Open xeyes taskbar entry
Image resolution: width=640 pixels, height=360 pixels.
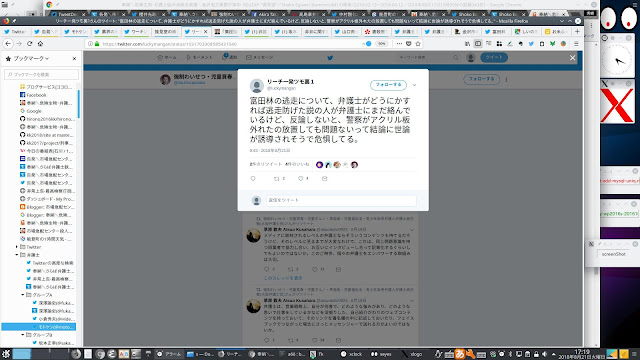[x=381, y=354]
